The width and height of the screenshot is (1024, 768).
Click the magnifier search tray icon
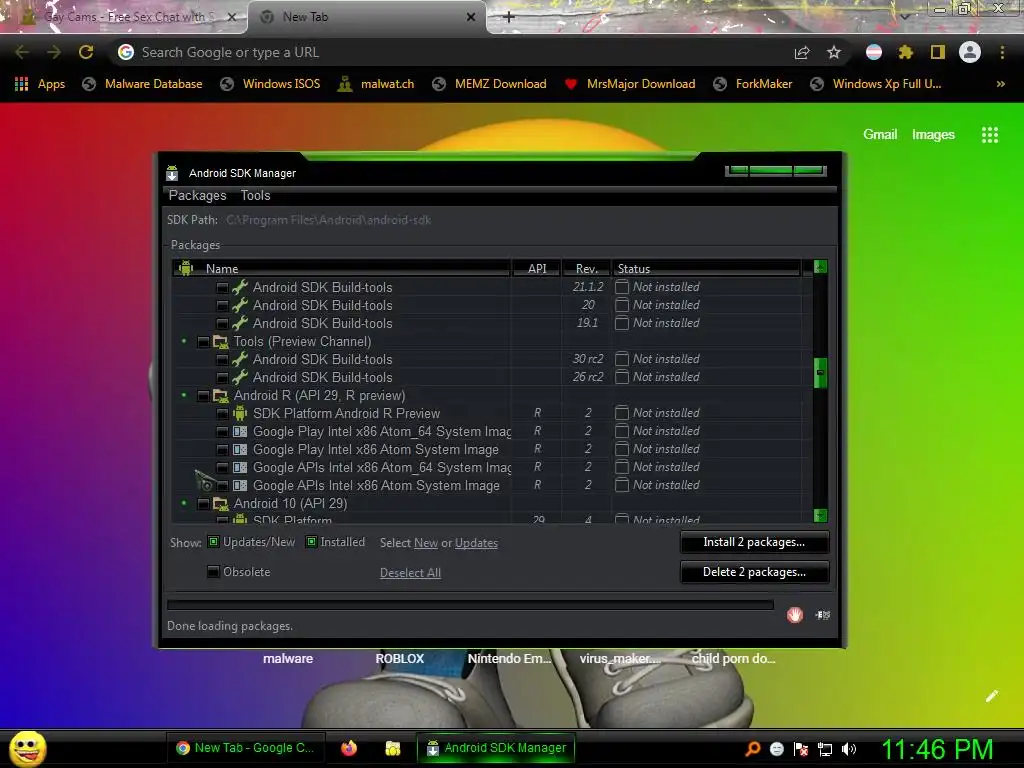(753, 748)
